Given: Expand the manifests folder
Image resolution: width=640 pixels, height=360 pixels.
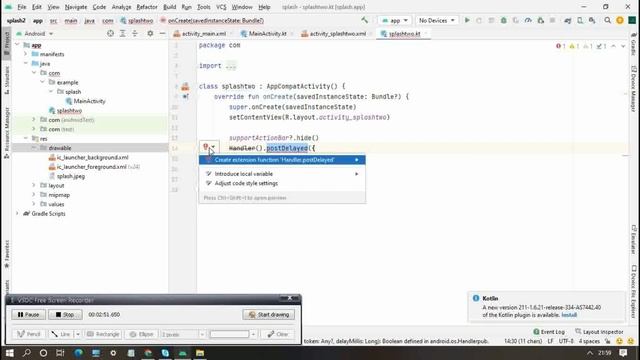Looking at the screenshot, I should (25, 54).
